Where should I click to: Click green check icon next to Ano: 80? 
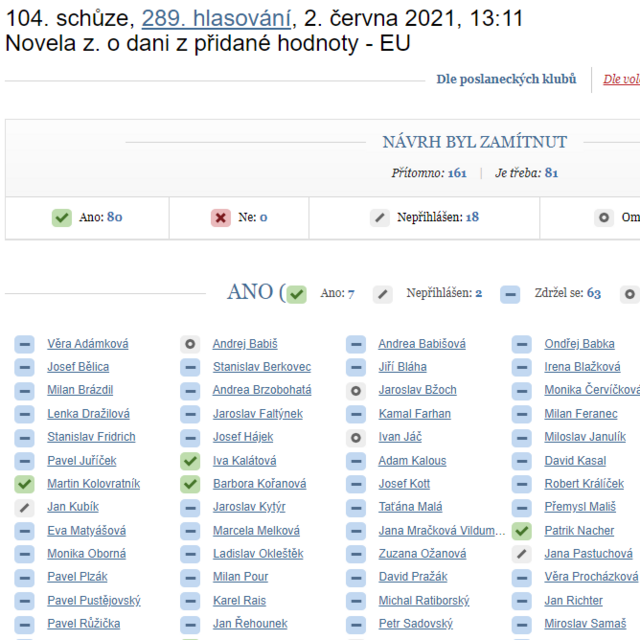tap(62, 217)
